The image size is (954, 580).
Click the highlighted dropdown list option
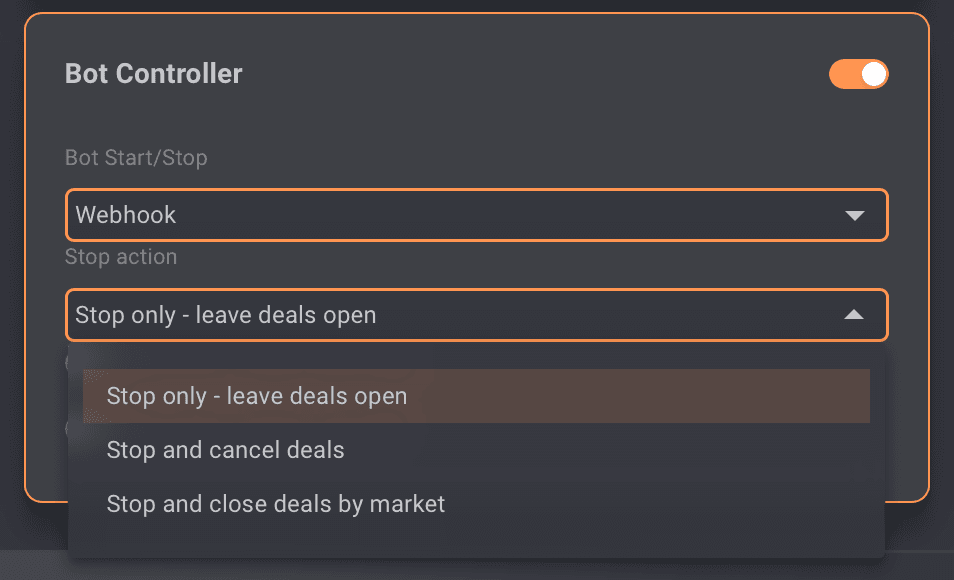(x=476, y=396)
